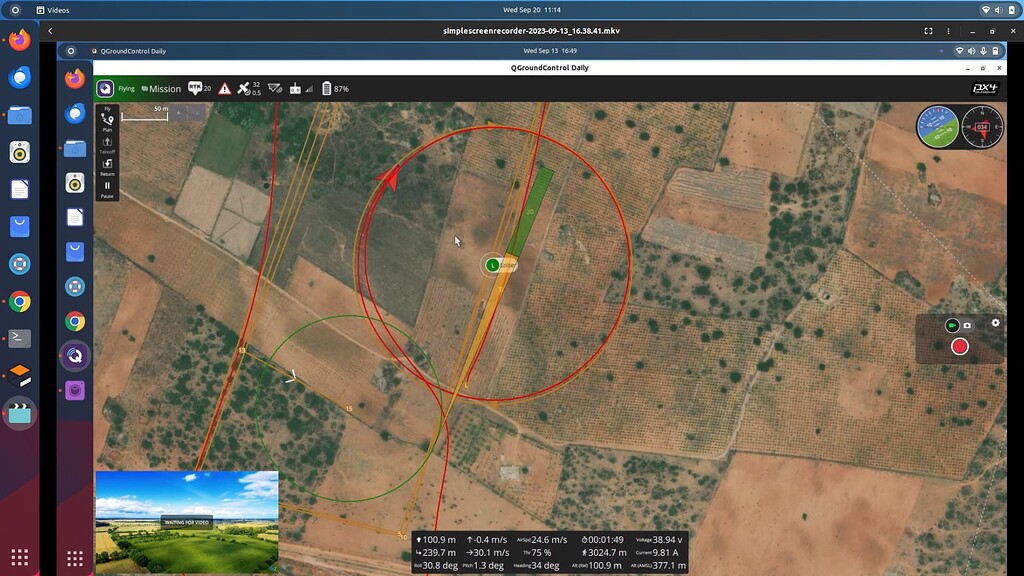Click the waiting-for-video preview thumbnail
Viewport: 1024px width, 576px height.
(x=186, y=520)
